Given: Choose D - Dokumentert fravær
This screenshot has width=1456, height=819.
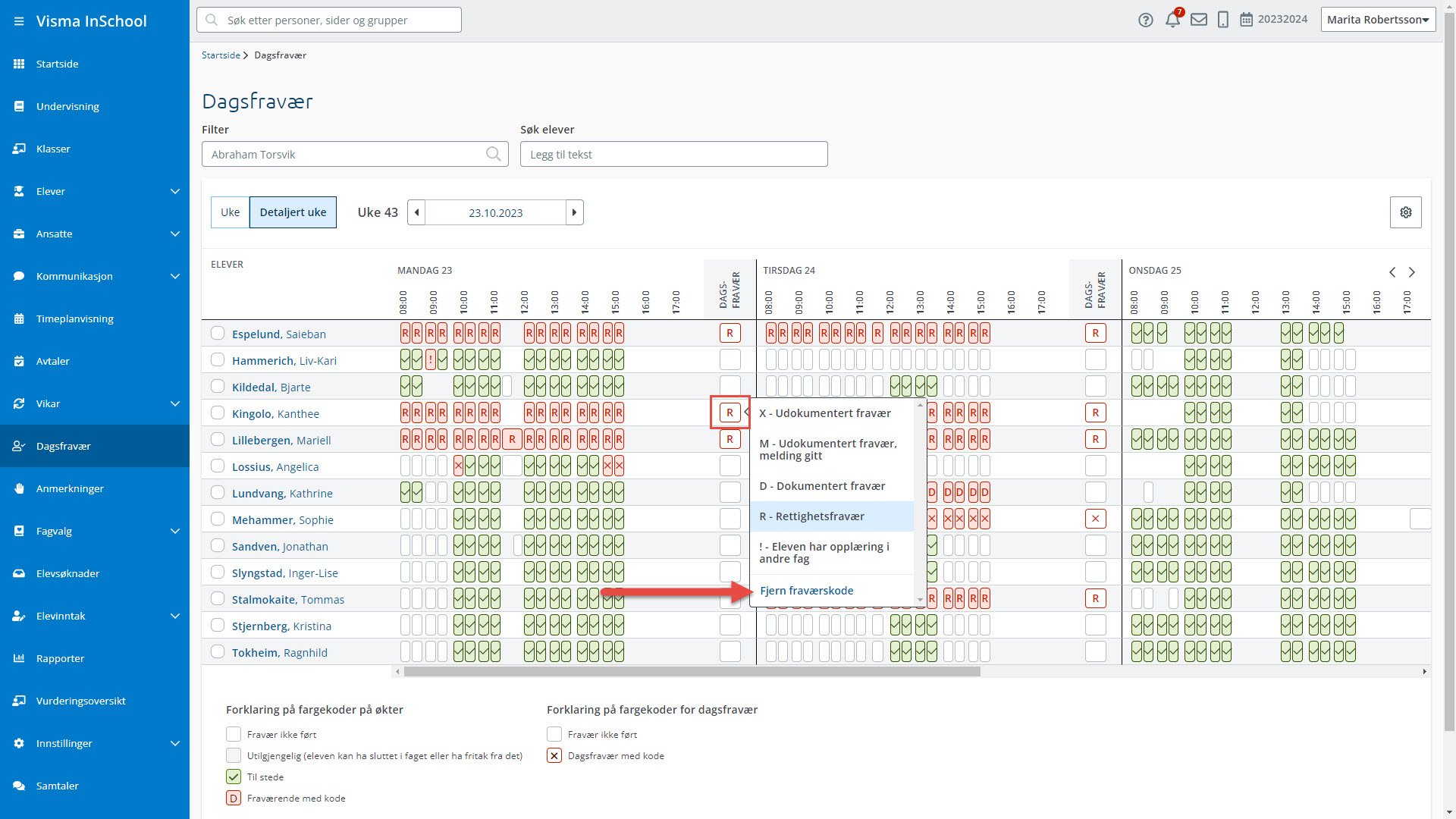Looking at the screenshot, I should 832,486.
